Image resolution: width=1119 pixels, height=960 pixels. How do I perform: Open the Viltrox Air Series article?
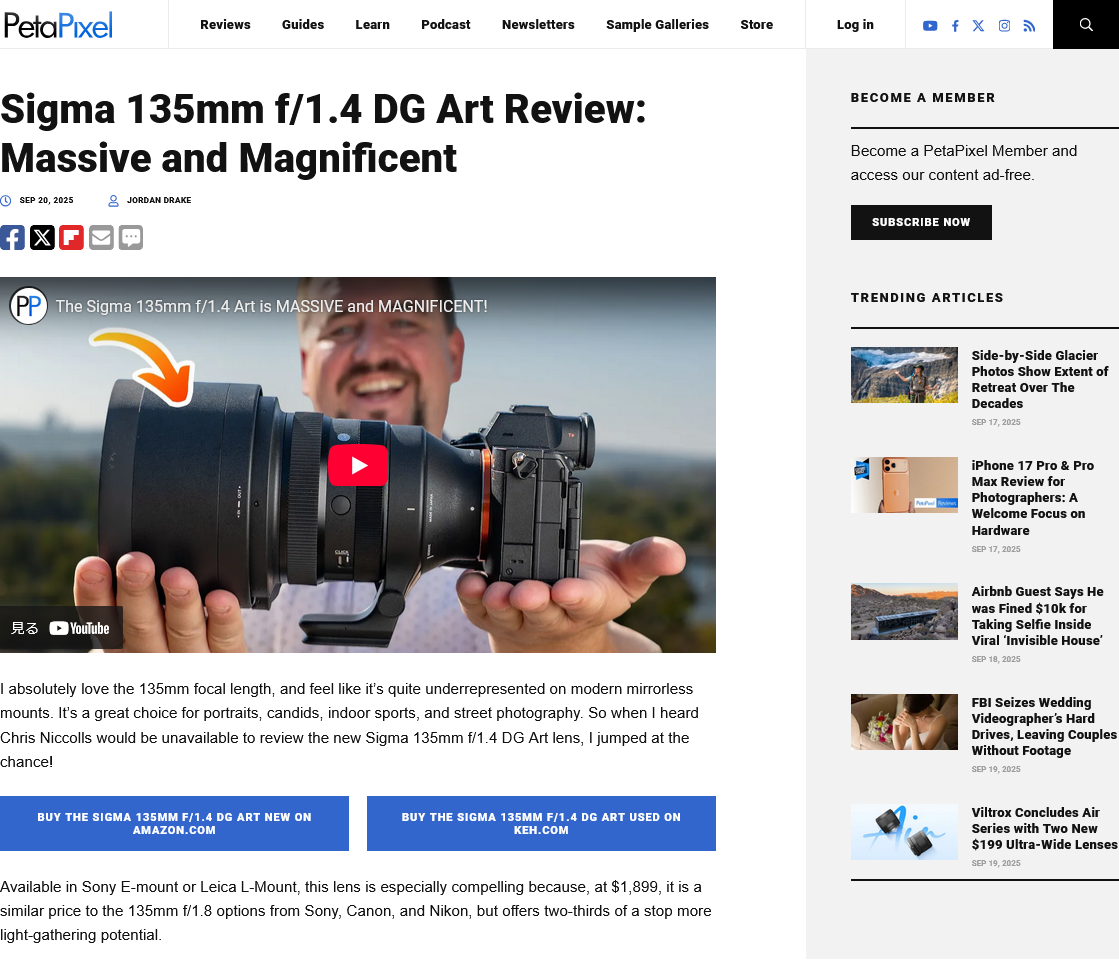pyautogui.click(x=1044, y=828)
